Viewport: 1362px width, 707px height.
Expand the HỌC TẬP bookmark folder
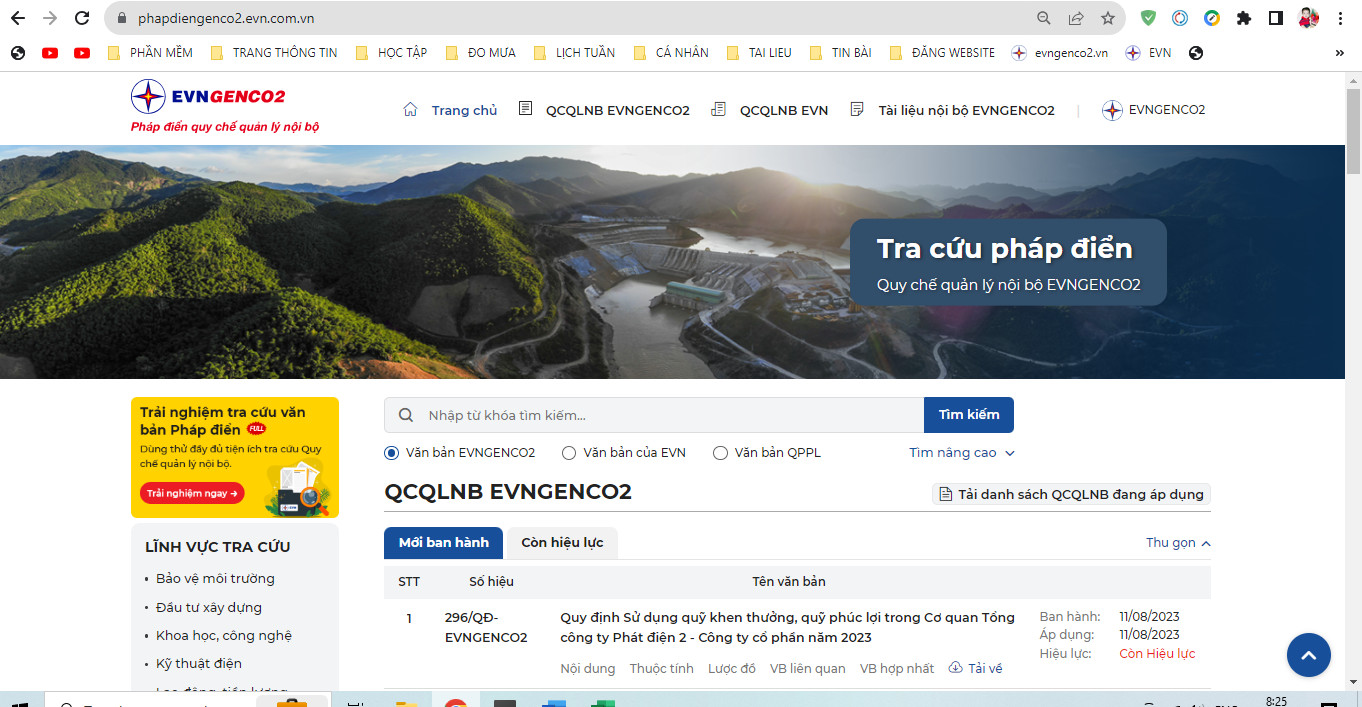(x=390, y=53)
